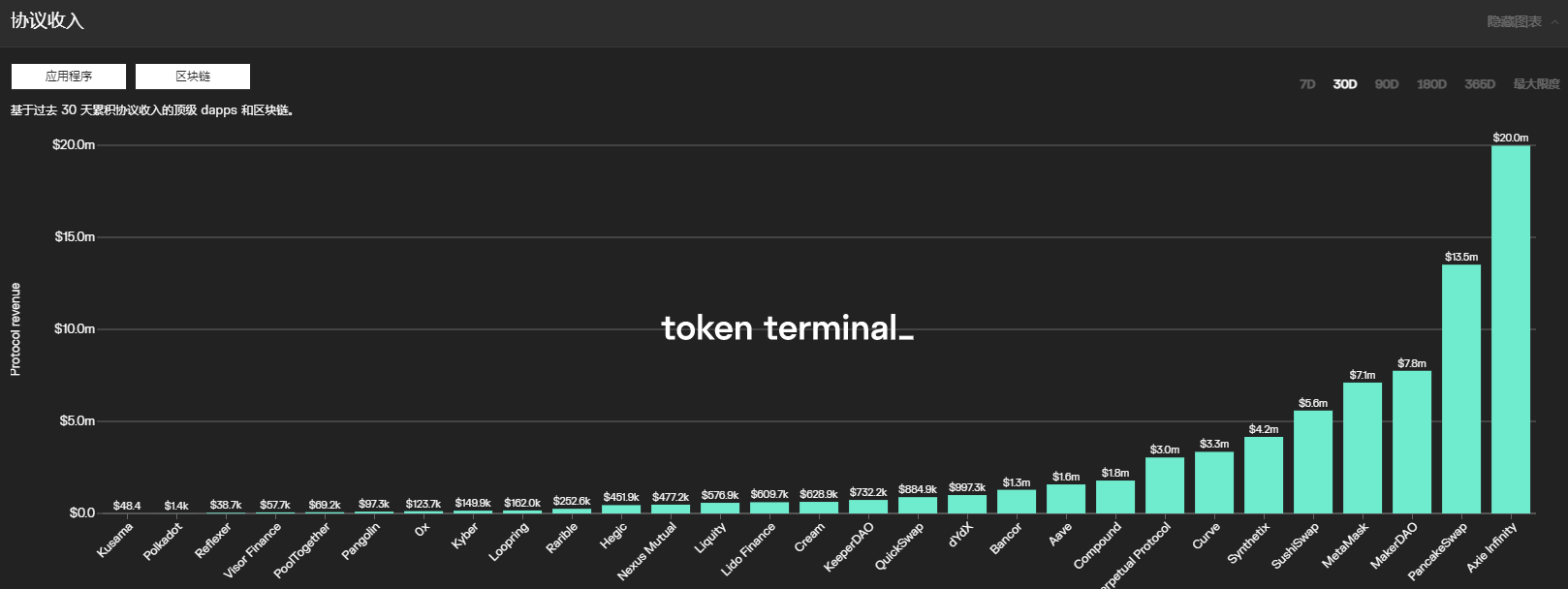Viewport: 1568px width, 589px height.
Task: Switch time range to 90D
Action: tap(1387, 84)
